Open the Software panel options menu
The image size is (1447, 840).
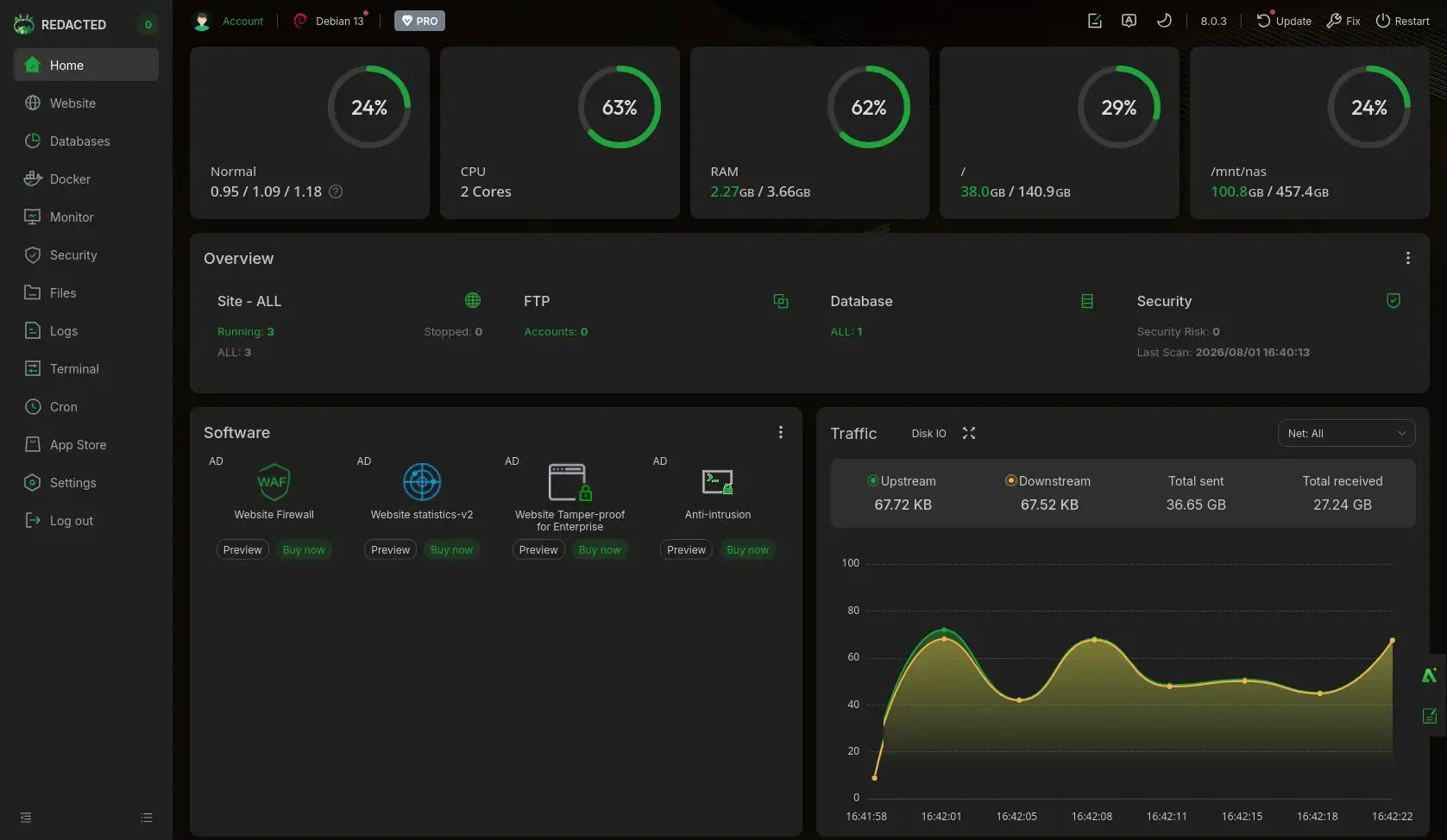[781, 432]
